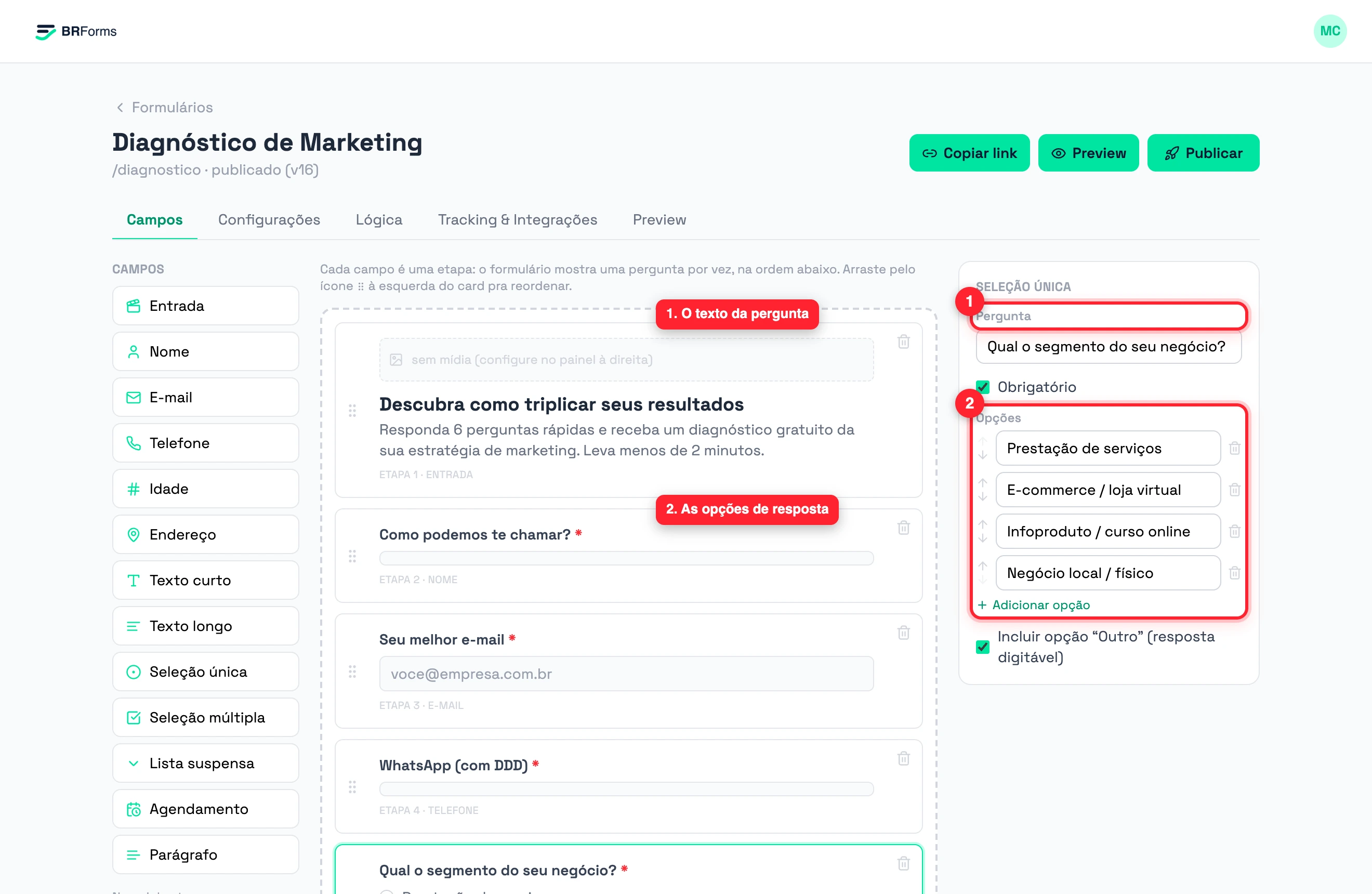Screen dimensions: 1372x894
Task: Edit the Pergunta text field
Action: (1108, 346)
